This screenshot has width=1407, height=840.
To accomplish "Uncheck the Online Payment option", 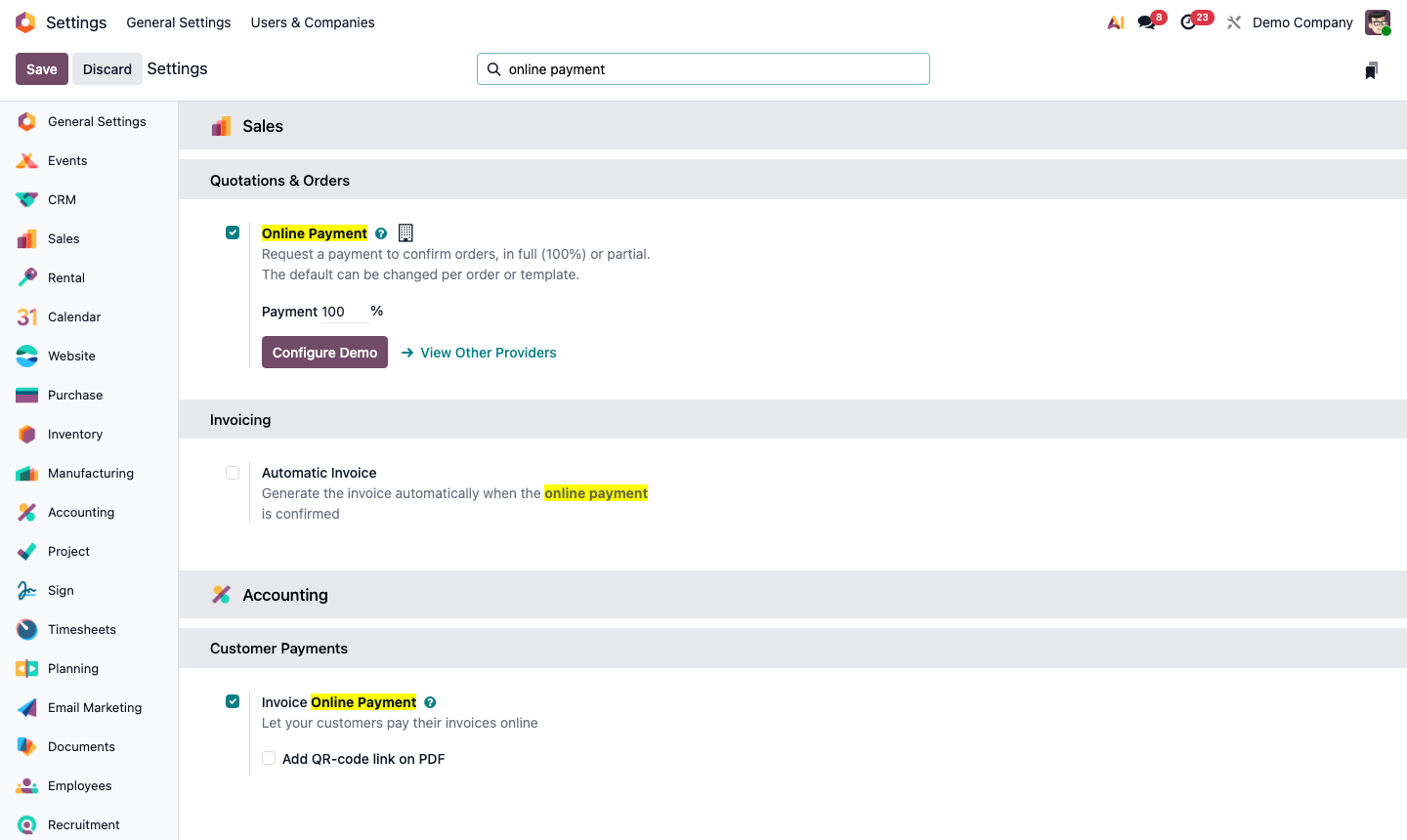I will click(x=233, y=232).
